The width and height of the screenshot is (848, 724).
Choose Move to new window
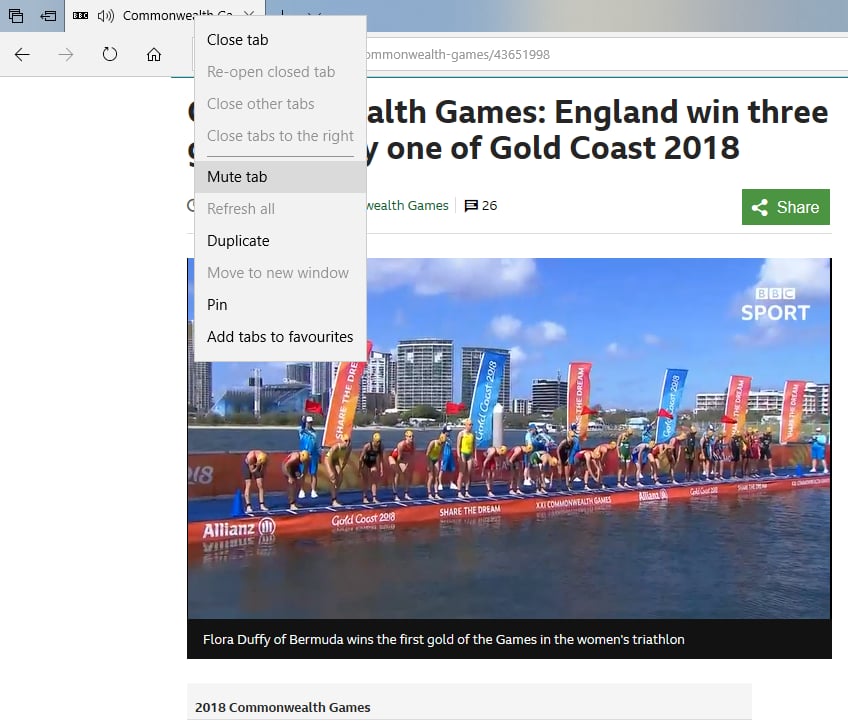(280, 273)
